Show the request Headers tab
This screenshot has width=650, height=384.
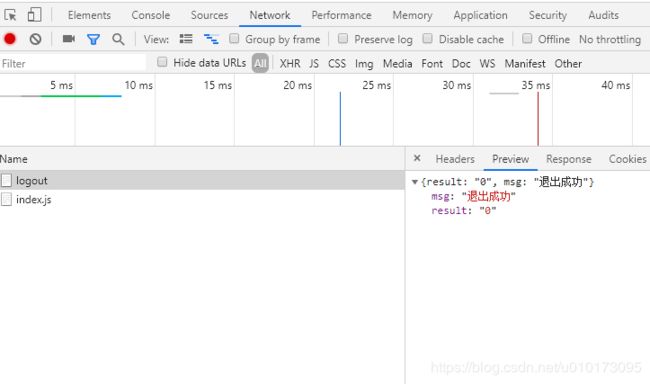click(455, 159)
